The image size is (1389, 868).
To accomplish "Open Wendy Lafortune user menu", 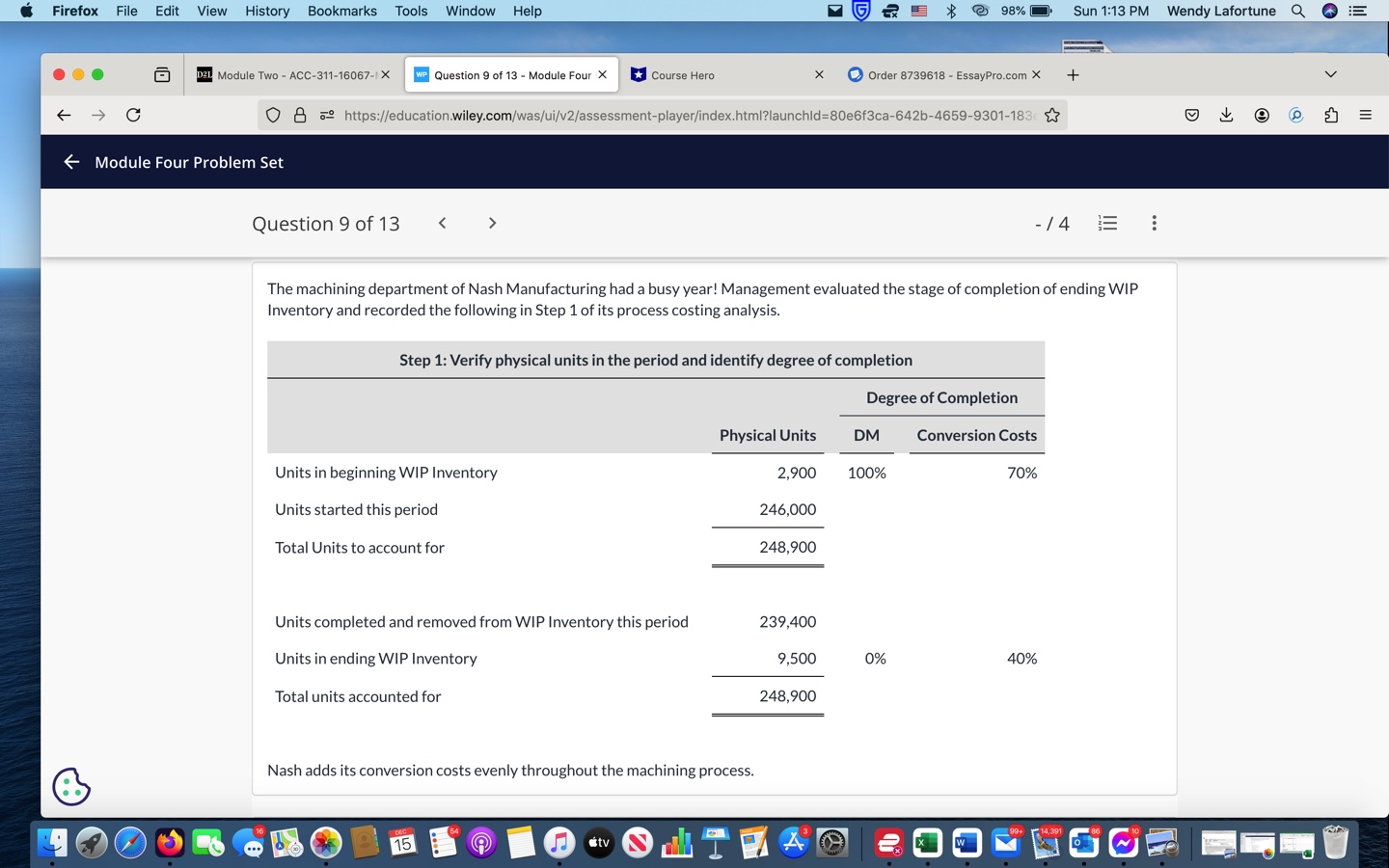I will pyautogui.click(x=1221, y=11).
